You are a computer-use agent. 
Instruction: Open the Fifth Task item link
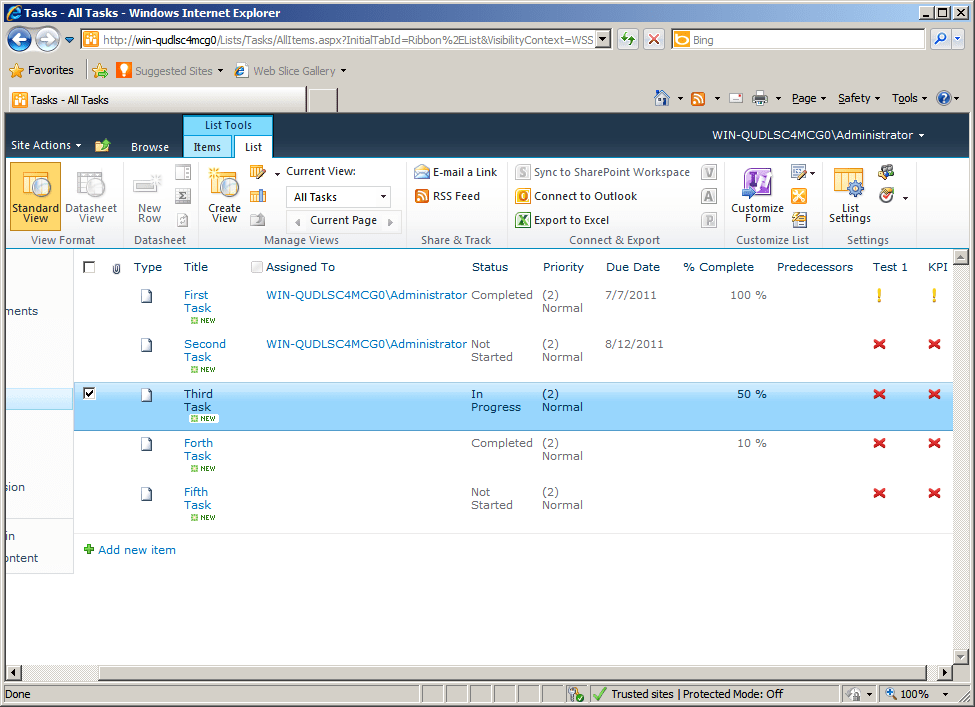click(x=197, y=499)
